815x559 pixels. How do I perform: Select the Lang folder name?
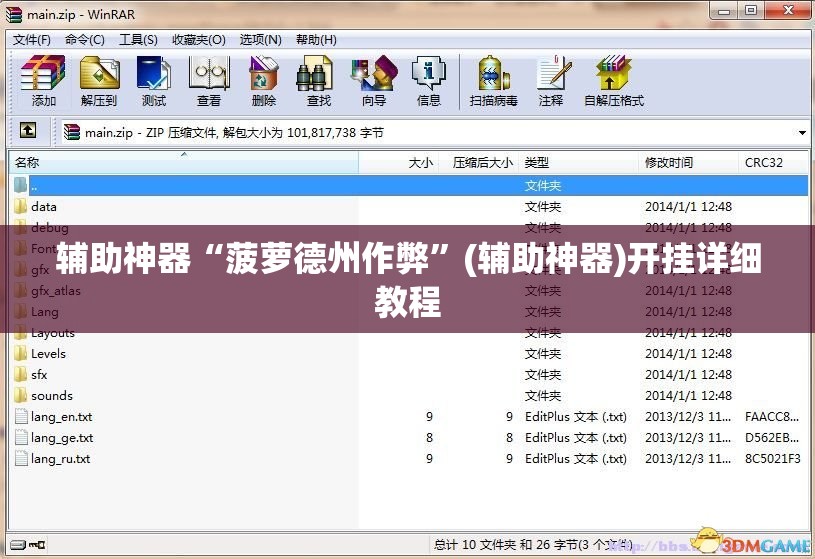pyautogui.click(x=45, y=312)
